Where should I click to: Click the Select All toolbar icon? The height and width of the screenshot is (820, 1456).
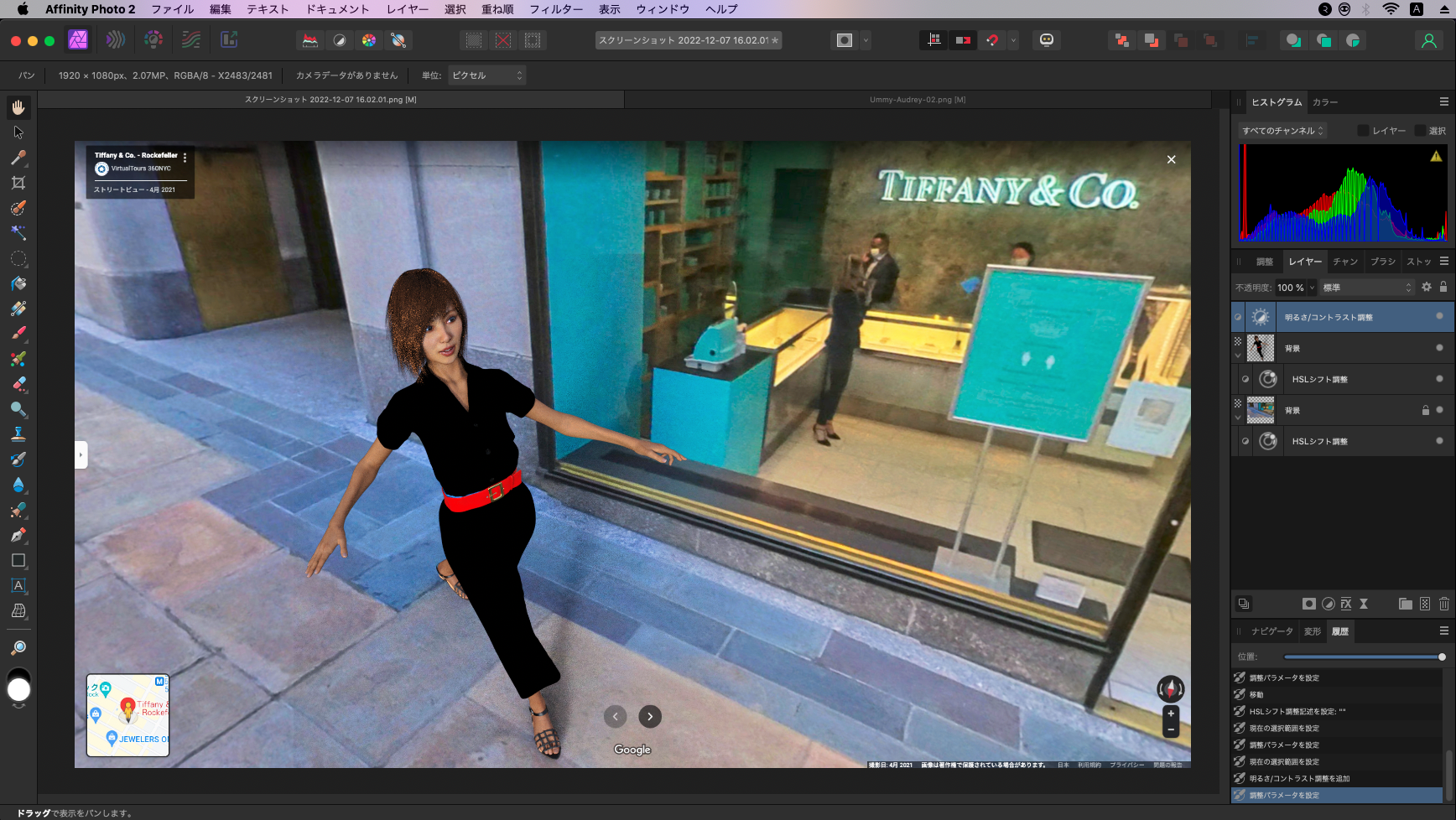coord(474,40)
